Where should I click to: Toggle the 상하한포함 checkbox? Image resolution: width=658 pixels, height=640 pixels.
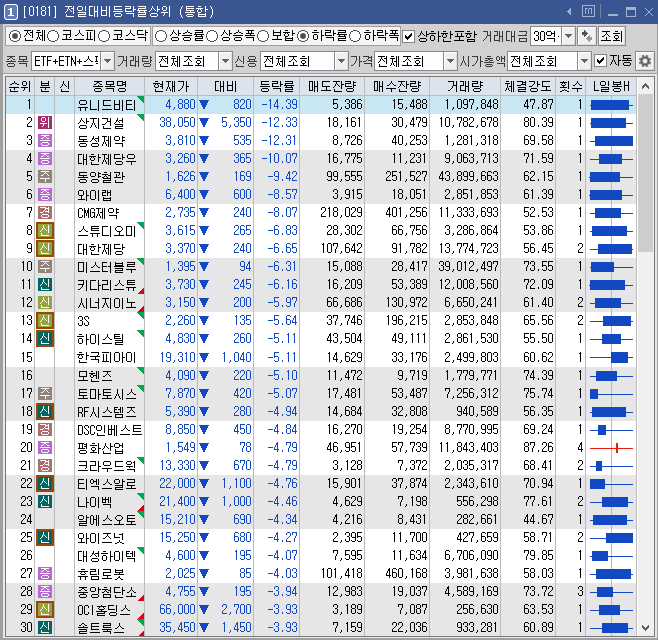point(408,37)
